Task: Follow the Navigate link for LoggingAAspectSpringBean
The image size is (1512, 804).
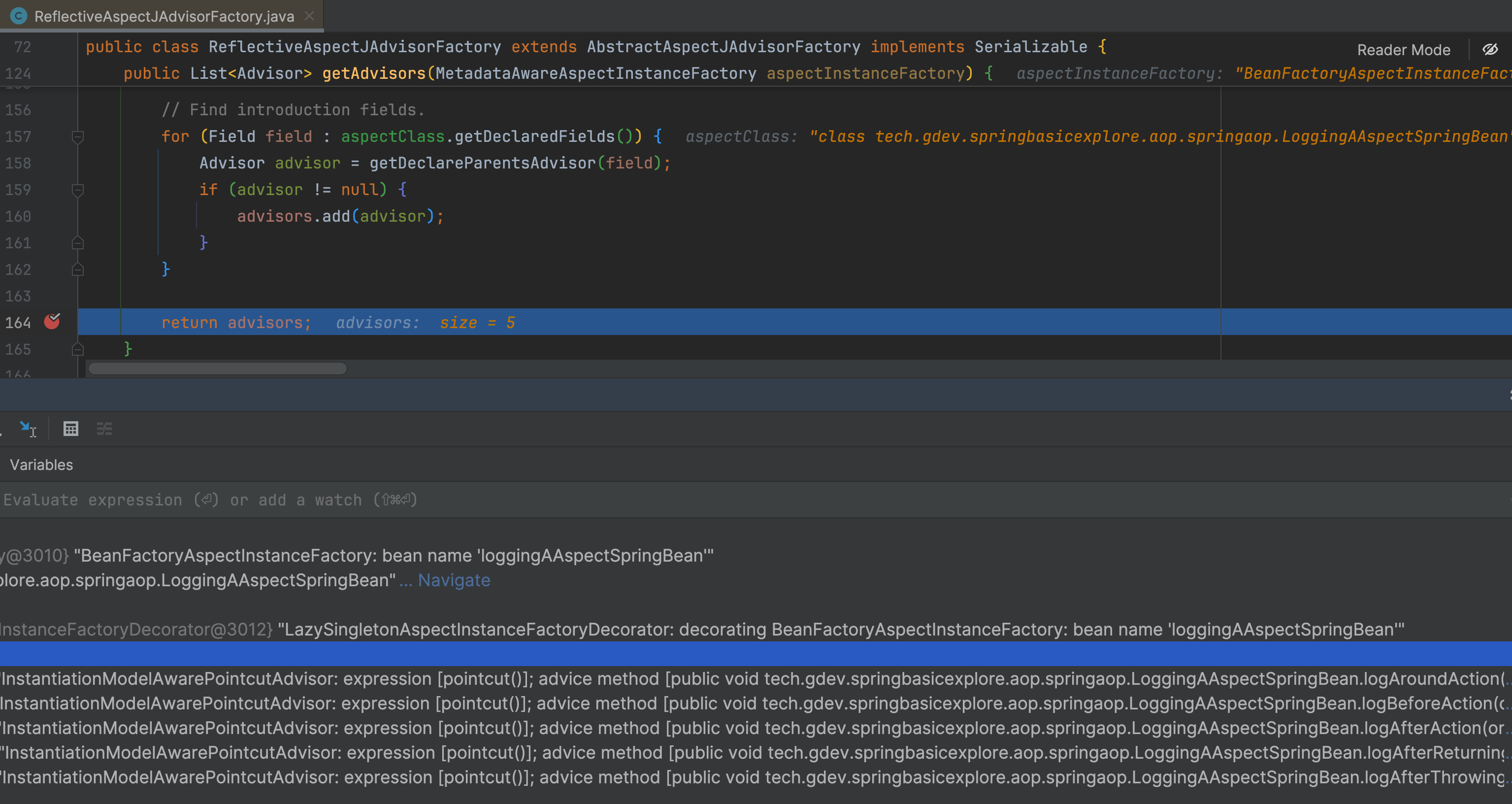Action: point(454,580)
